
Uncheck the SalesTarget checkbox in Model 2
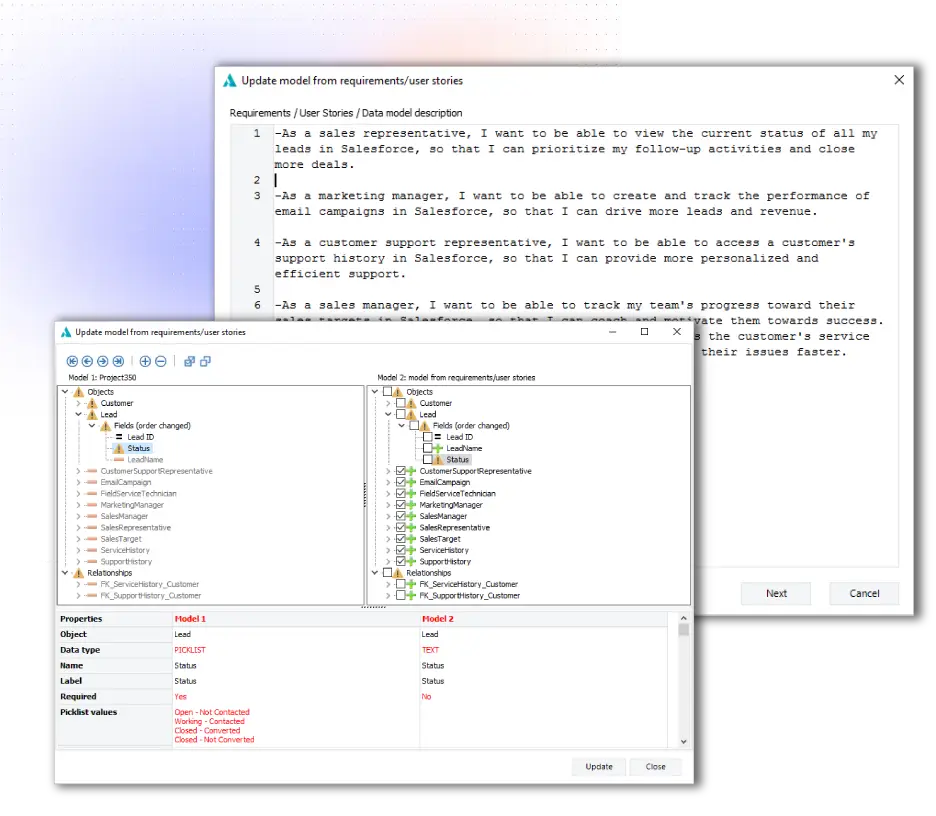pyautogui.click(x=401, y=539)
